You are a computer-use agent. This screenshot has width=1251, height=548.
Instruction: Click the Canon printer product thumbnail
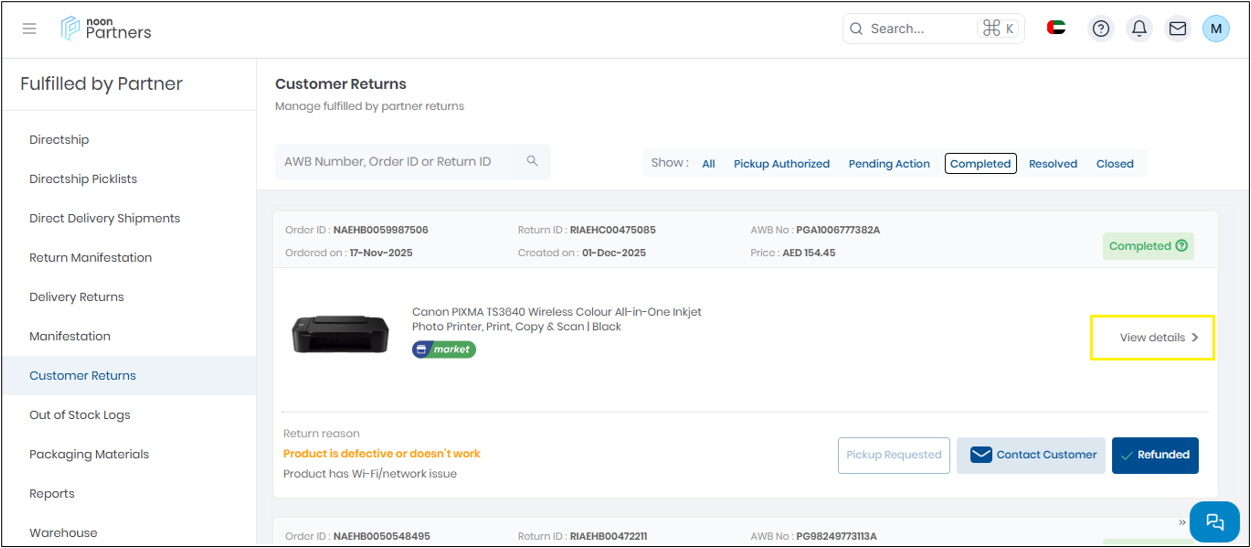coord(340,333)
